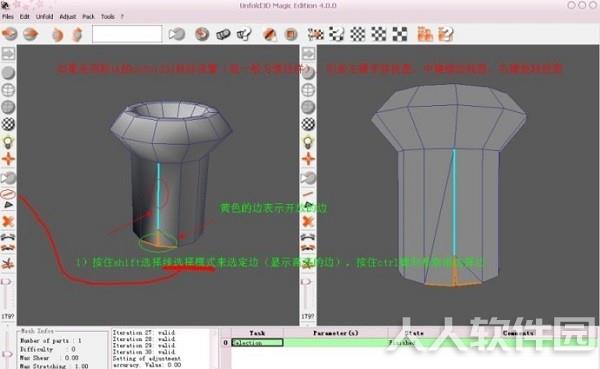Screen dimensions: 600x369
Task: Click the cylinder cut tool icon
Action: tap(223, 34)
